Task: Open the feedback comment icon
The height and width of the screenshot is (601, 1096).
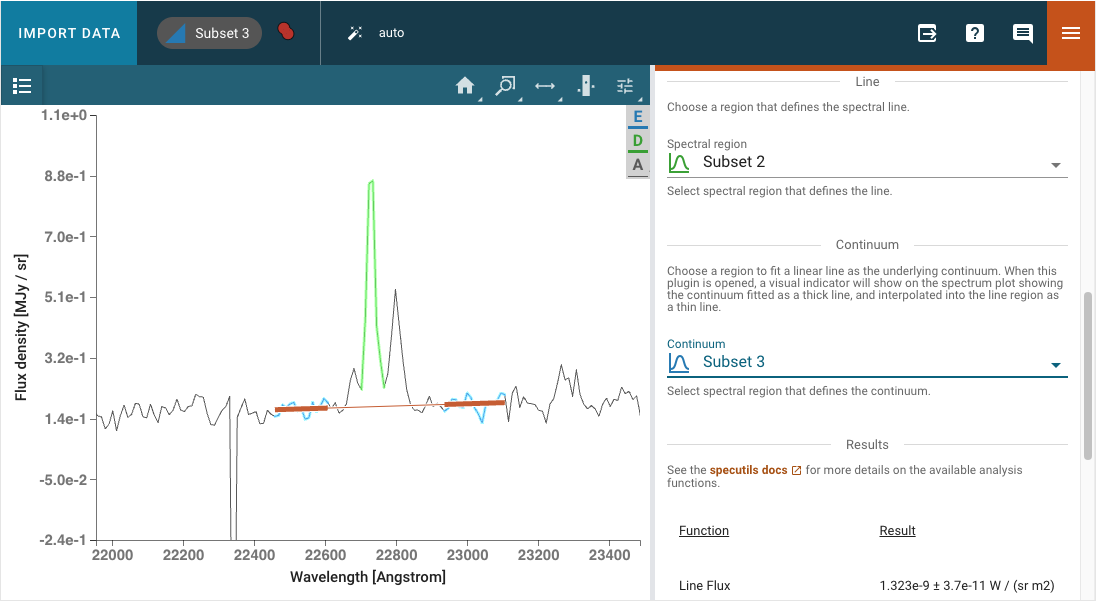Action: point(1022,33)
